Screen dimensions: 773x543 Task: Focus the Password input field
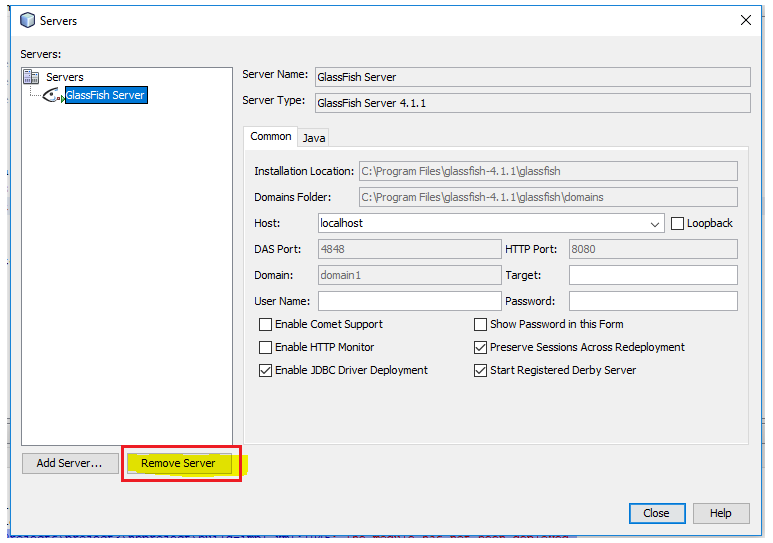[x=653, y=301]
